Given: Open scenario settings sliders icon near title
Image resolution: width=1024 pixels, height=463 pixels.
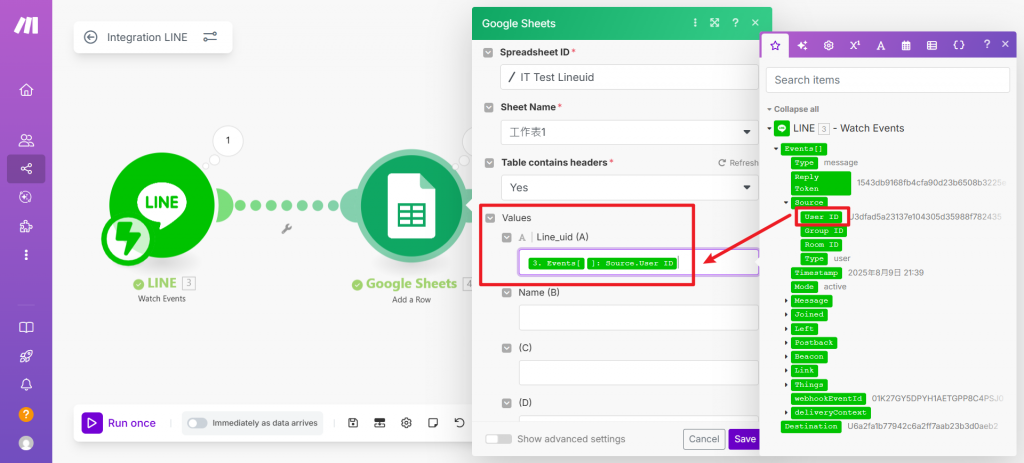Looking at the screenshot, I should click(x=210, y=37).
